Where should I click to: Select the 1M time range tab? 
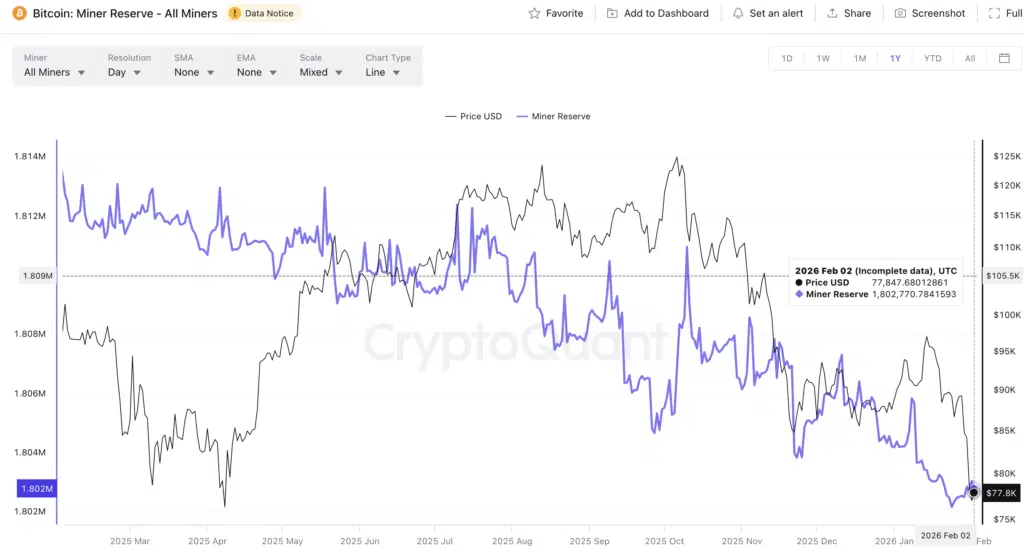point(860,58)
